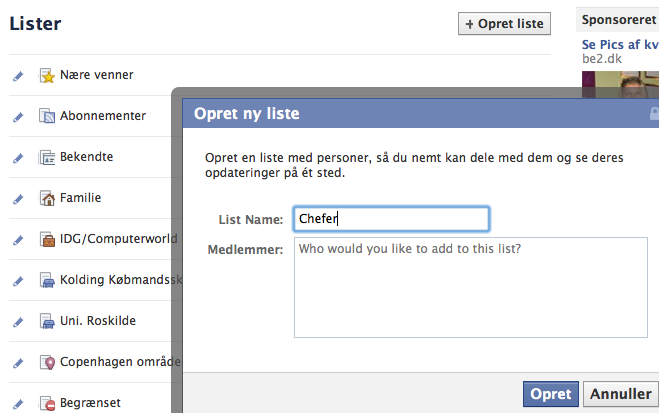Click the Nære venner star list icon
The height and width of the screenshot is (413, 659).
46,75
